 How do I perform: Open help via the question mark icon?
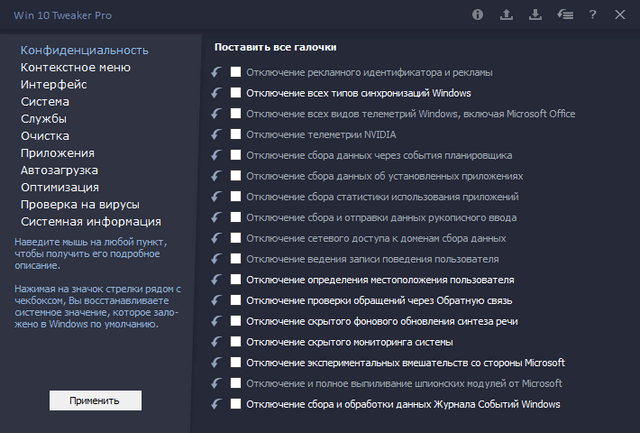[593, 15]
